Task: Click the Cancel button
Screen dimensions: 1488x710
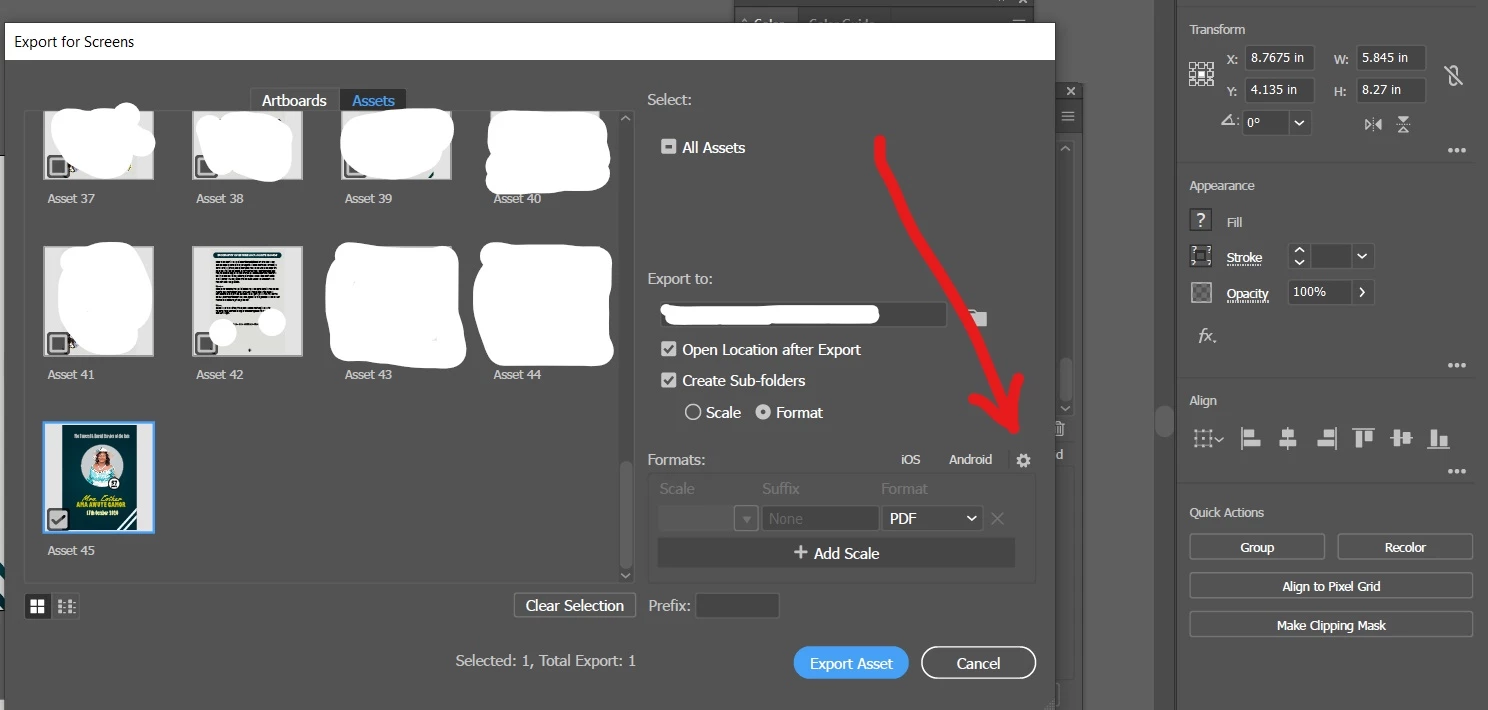Action: (978, 663)
